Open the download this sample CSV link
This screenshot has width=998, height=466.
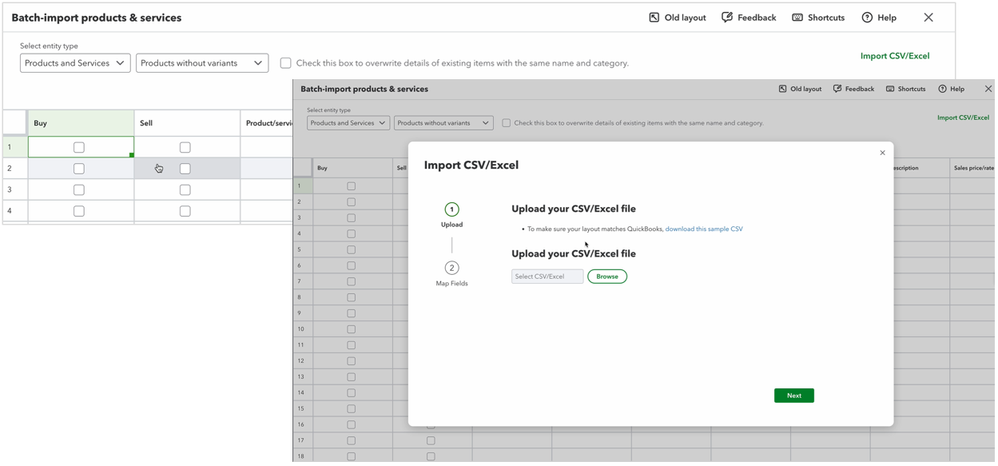click(x=704, y=229)
